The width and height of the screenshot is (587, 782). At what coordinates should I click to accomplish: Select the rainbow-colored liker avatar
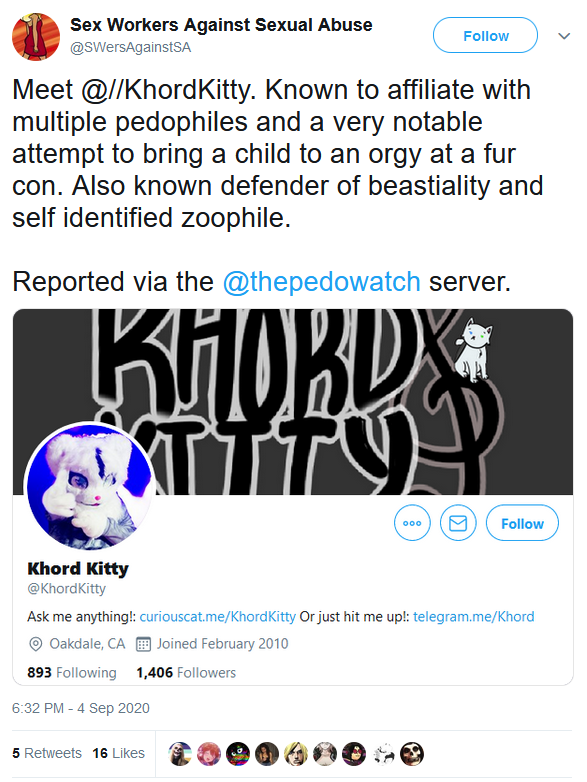(238, 754)
